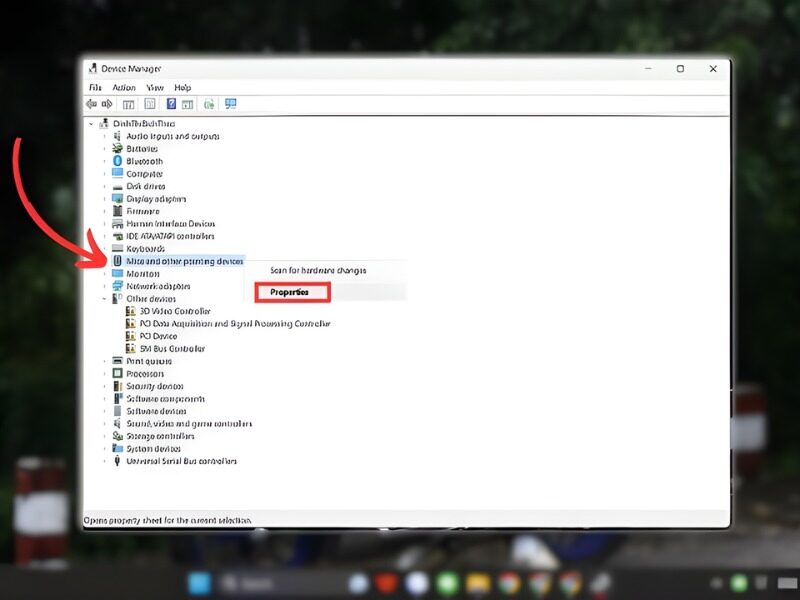This screenshot has width=800, height=600.
Task: Click the 3D Video Controller device icon
Action: click(x=130, y=311)
